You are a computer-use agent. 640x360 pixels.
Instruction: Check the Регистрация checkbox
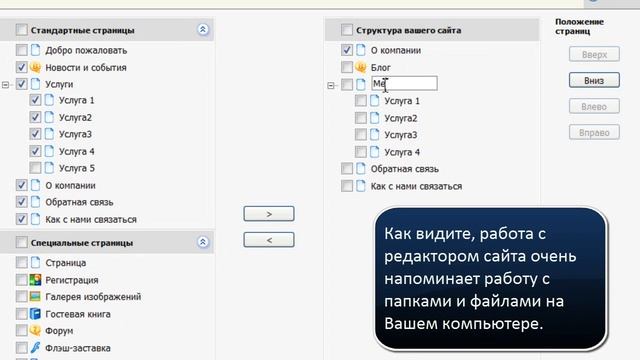click(21, 280)
